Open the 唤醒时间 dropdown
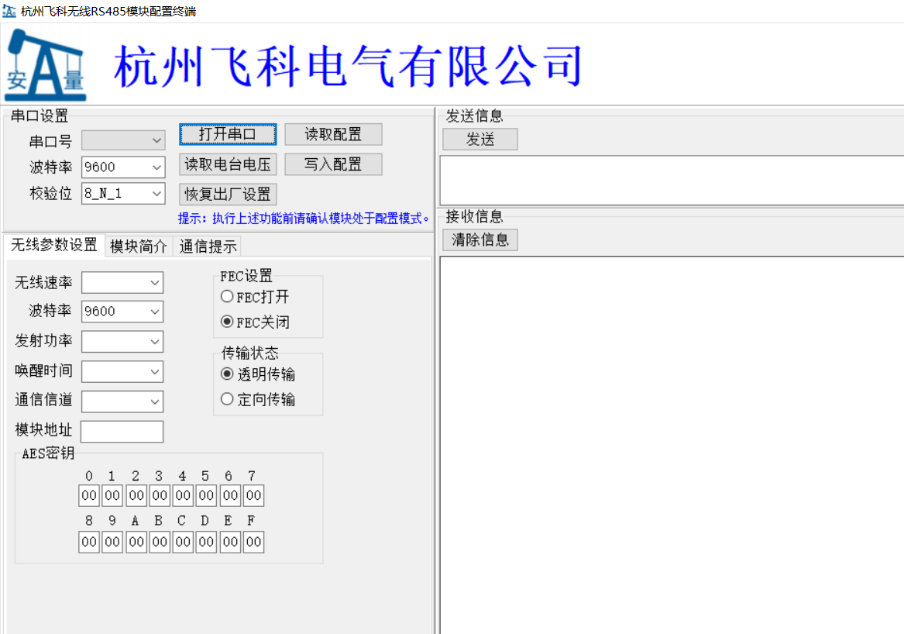Image resolution: width=904 pixels, height=634 pixels. coord(122,372)
